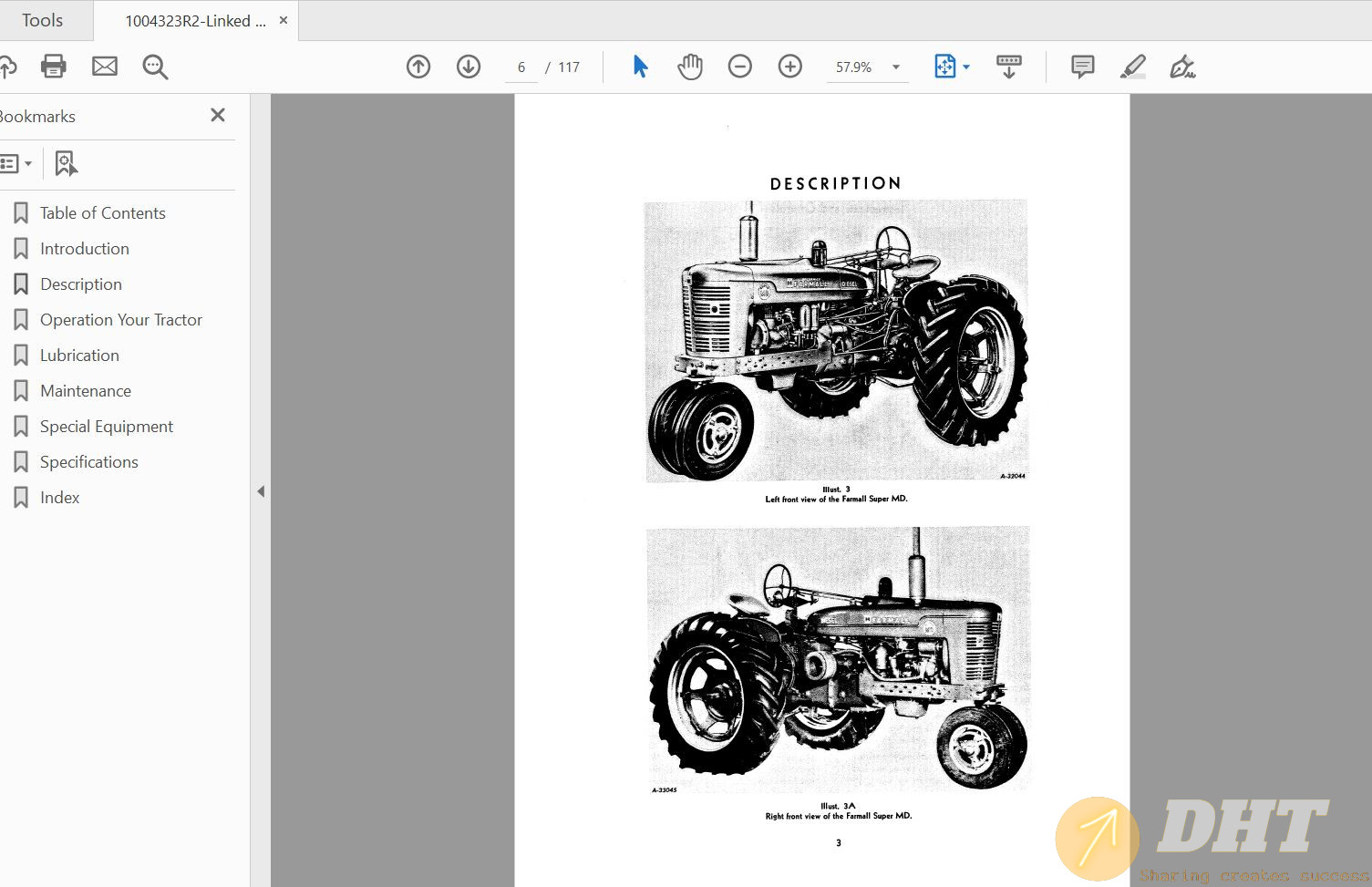Open the page fit options dropdown arrow
The image size is (1372, 887).
coord(966,67)
